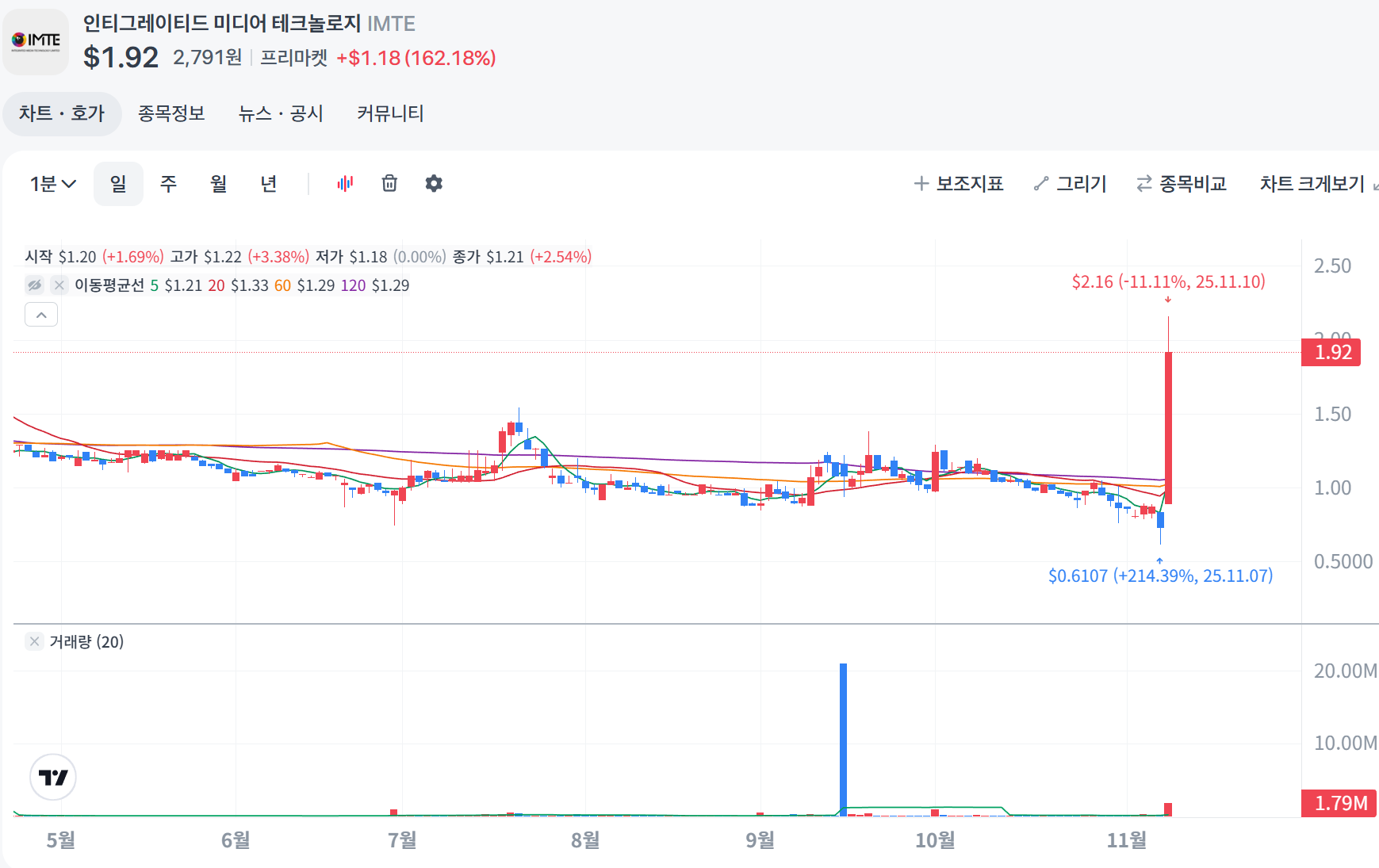Remove 이동평균선 indicator with its X button

(59, 285)
